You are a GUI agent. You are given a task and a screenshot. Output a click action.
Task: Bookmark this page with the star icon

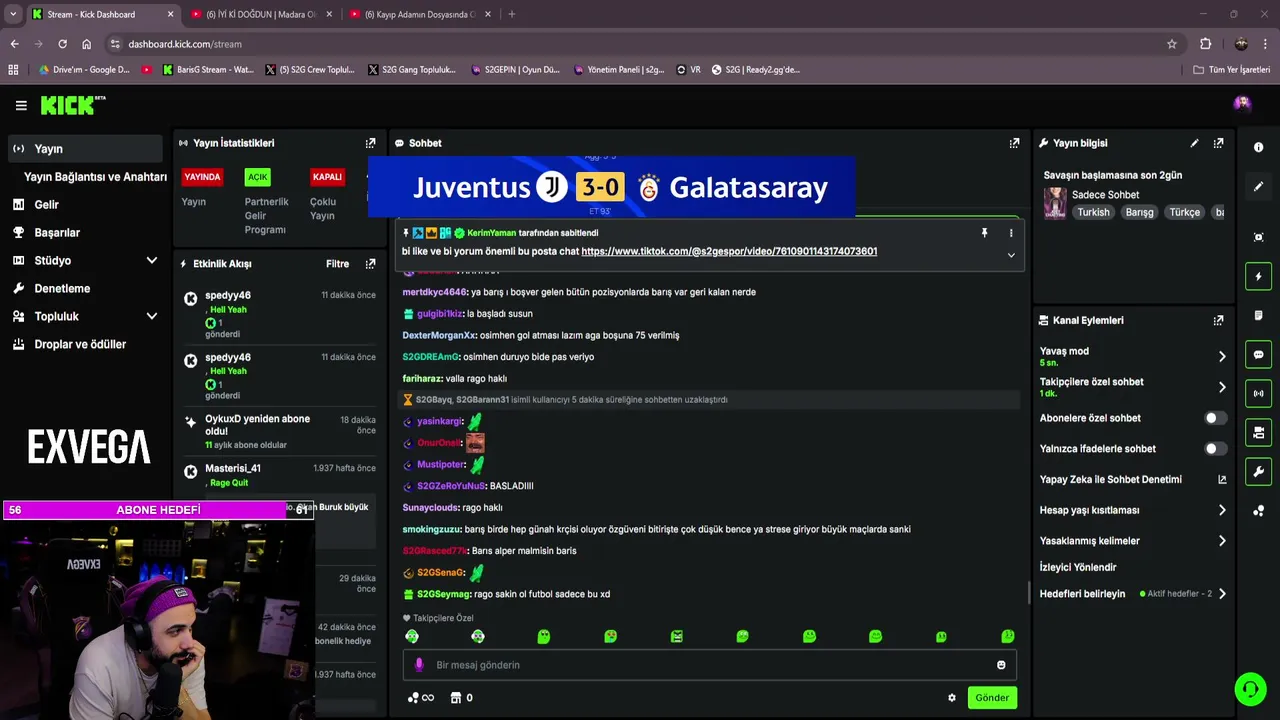(1172, 44)
